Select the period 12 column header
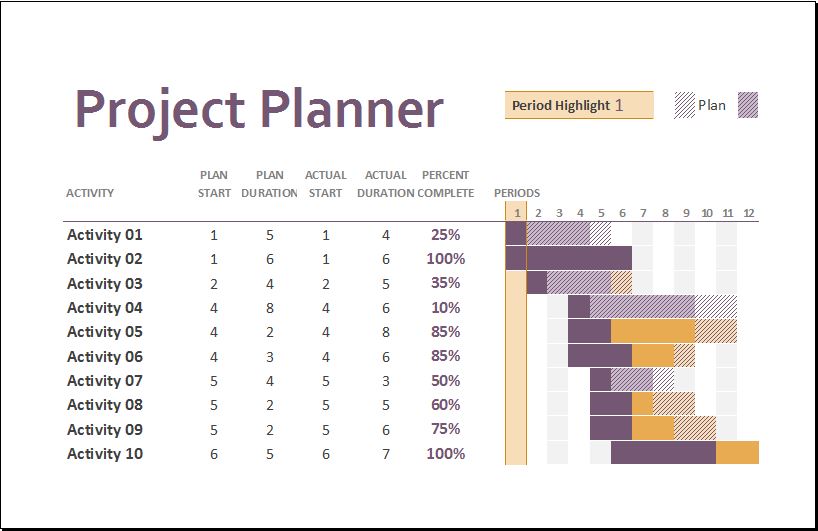Viewport: 818px width, 531px height. 749,213
